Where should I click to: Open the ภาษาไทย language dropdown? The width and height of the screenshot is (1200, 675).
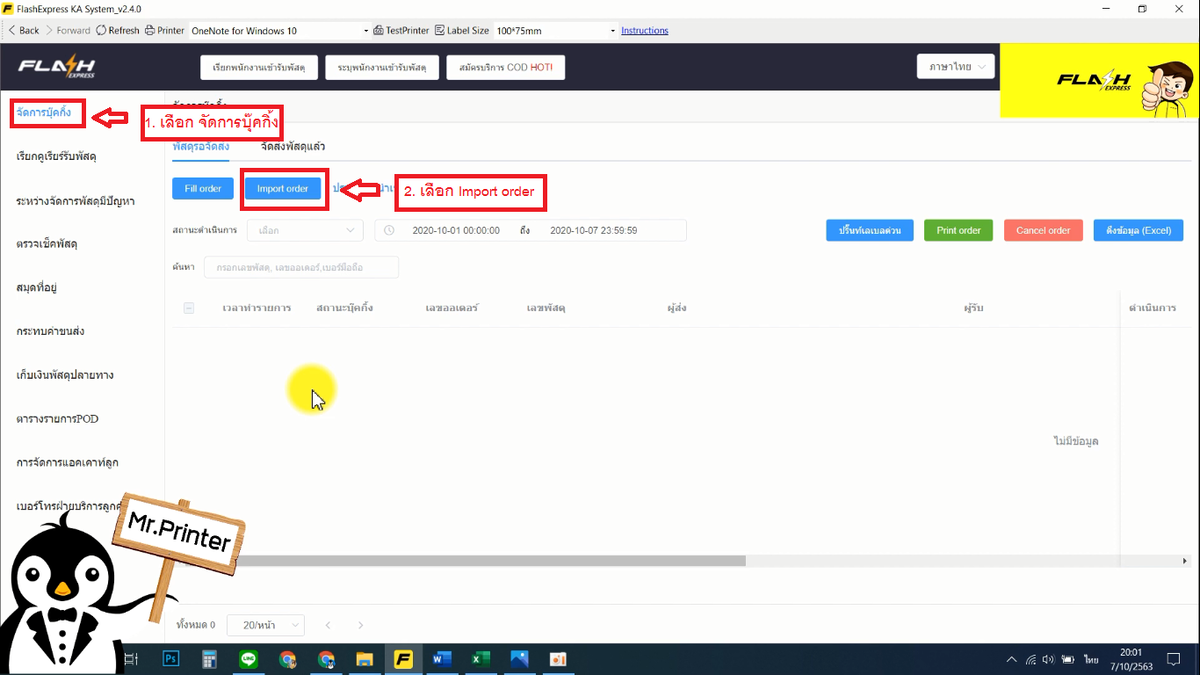(956, 67)
